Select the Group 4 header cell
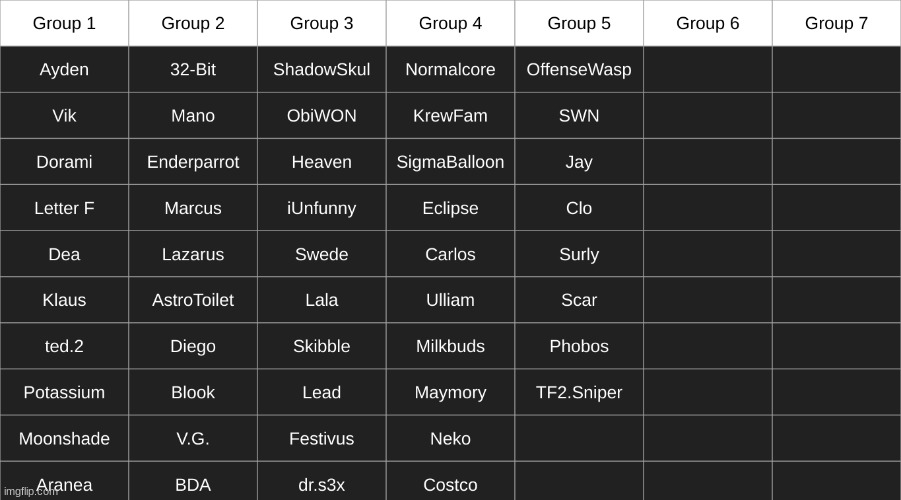The image size is (901, 500). [x=450, y=23]
